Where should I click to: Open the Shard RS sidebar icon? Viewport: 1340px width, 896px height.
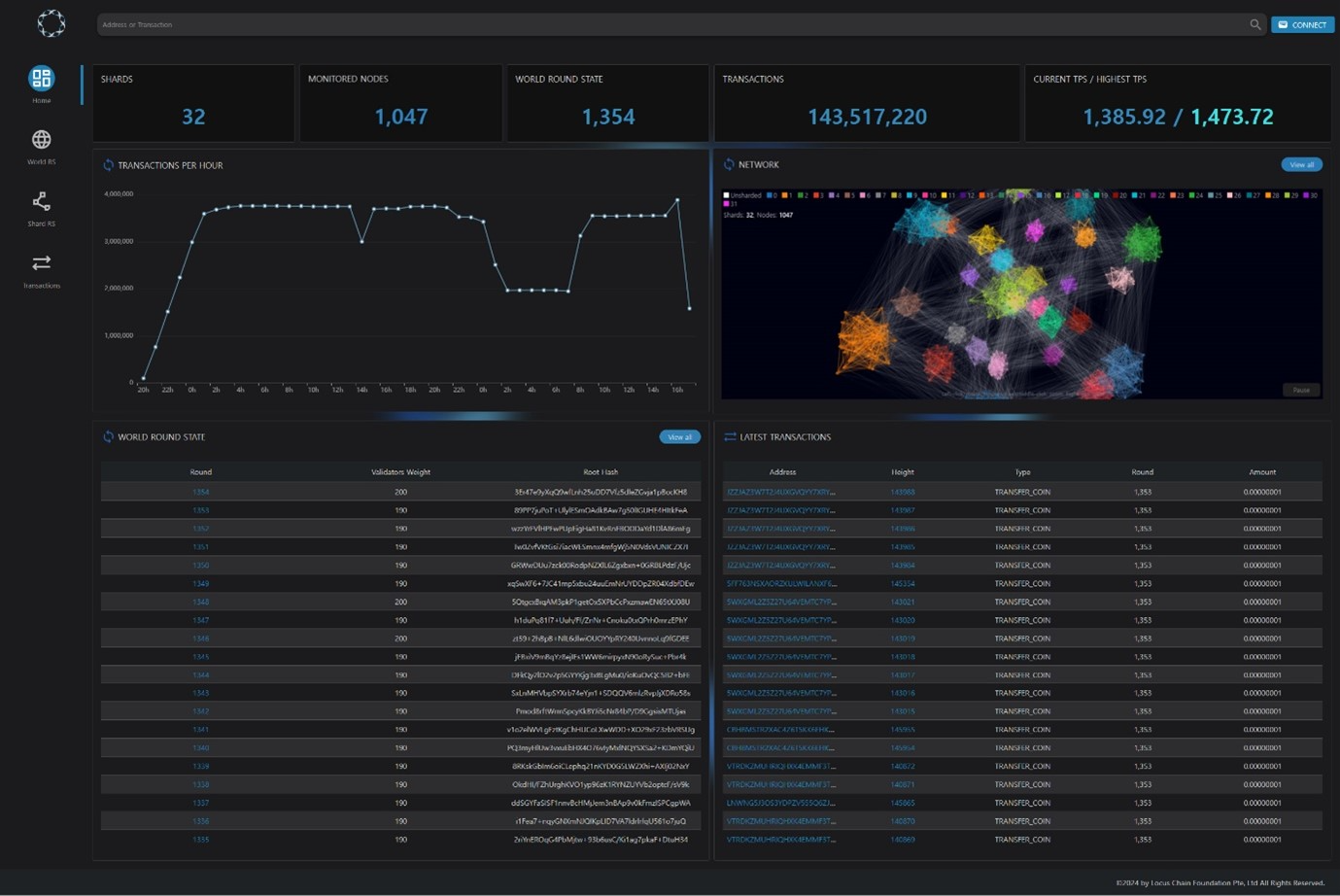[x=41, y=202]
